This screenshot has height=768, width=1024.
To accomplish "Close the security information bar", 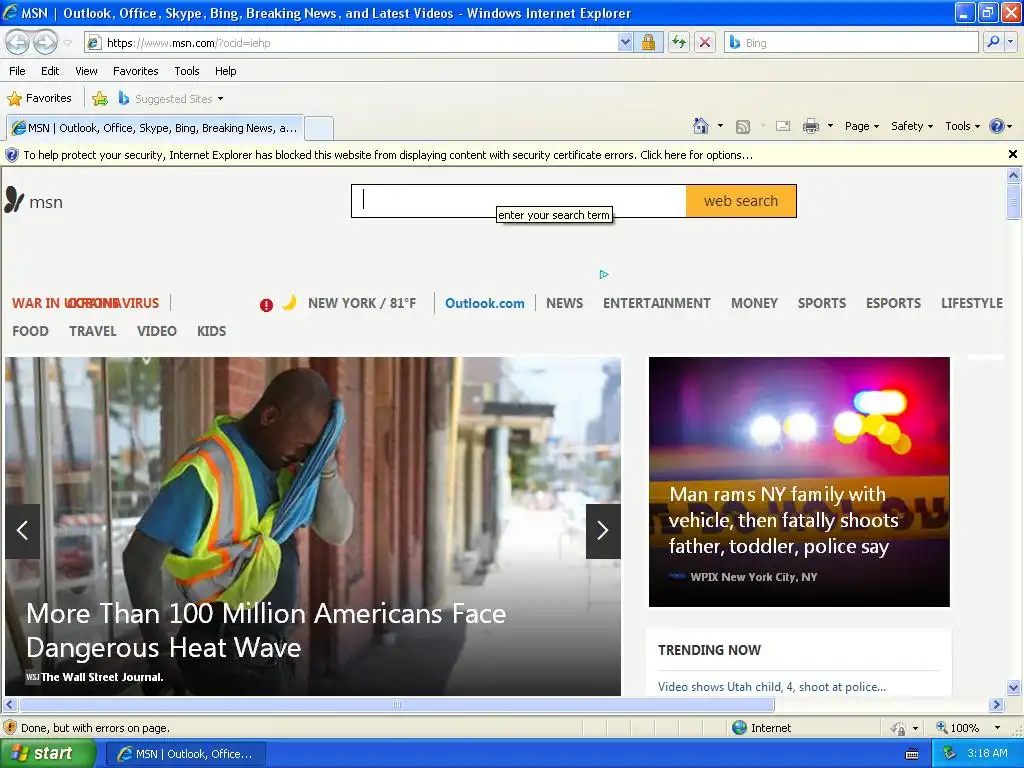I will (x=1013, y=154).
